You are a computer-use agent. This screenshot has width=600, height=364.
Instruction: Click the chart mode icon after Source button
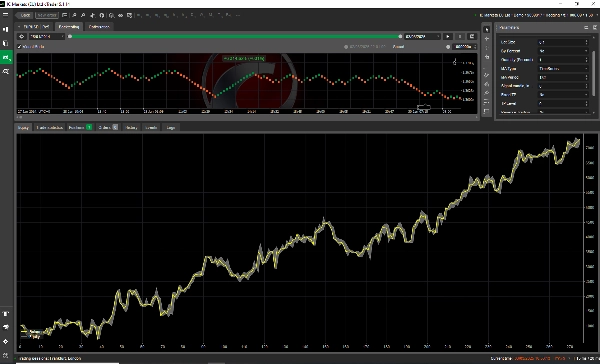[64, 15]
